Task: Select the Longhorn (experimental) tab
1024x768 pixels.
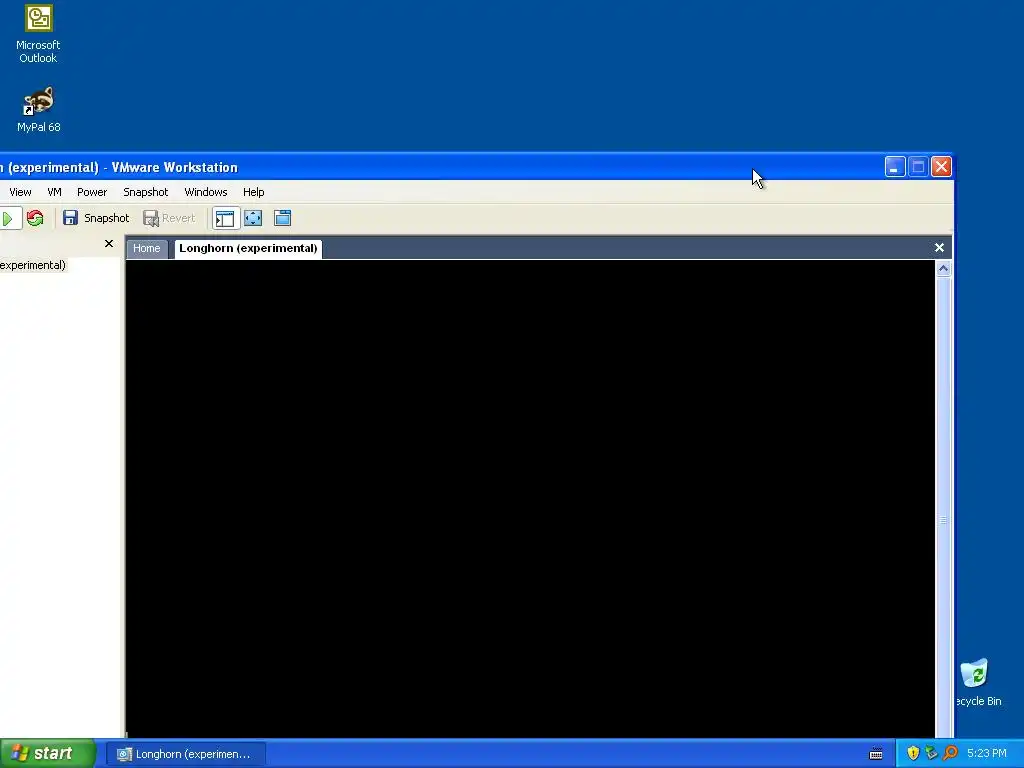Action: pos(248,248)
